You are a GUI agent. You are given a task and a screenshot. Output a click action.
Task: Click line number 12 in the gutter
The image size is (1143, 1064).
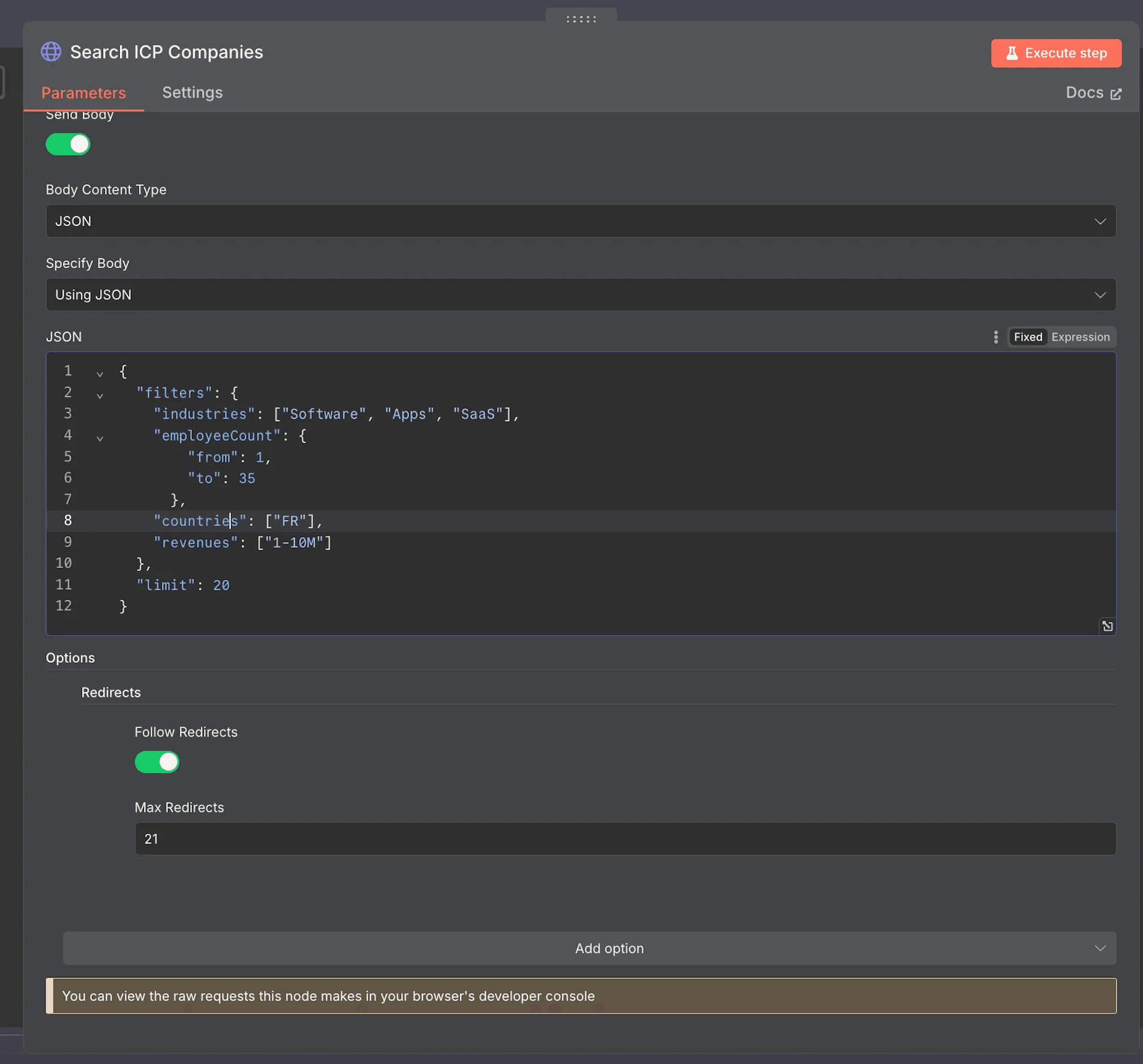pos(64,606)
